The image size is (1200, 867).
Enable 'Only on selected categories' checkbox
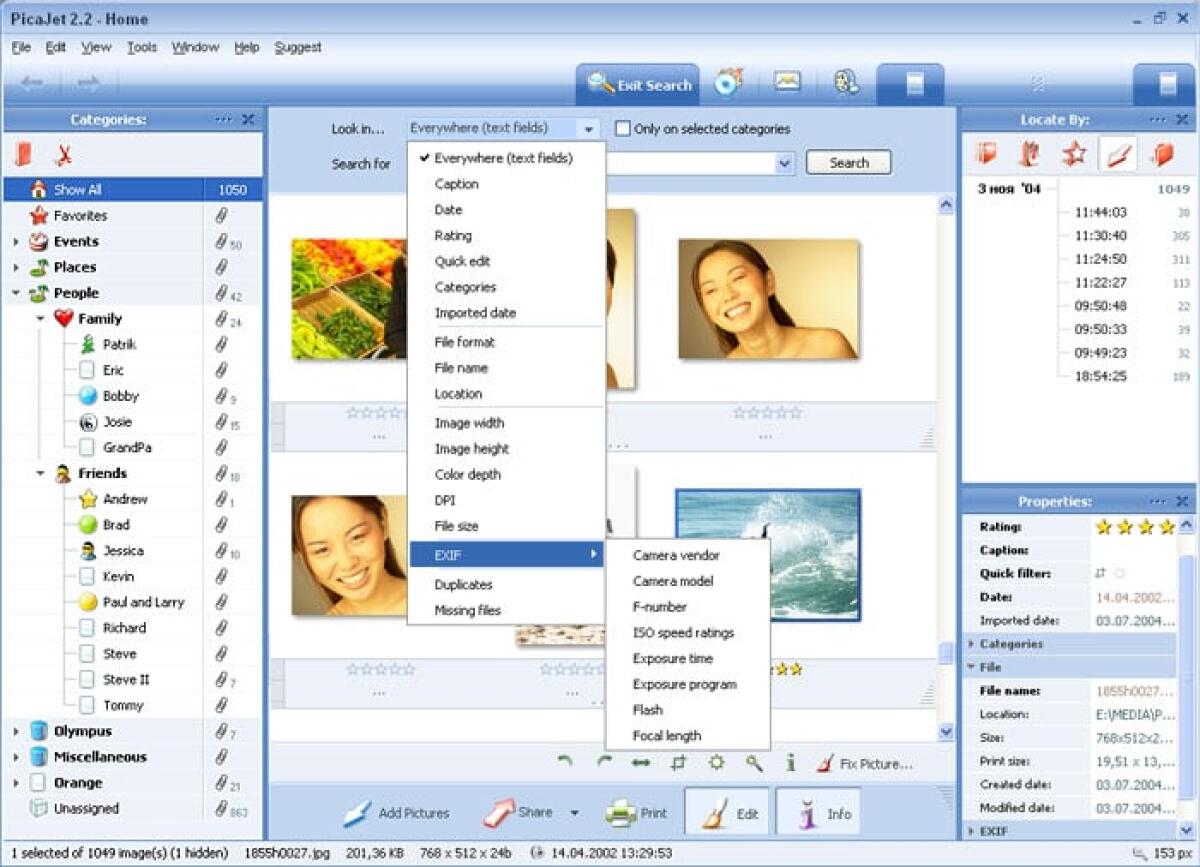tap(622, 128)
